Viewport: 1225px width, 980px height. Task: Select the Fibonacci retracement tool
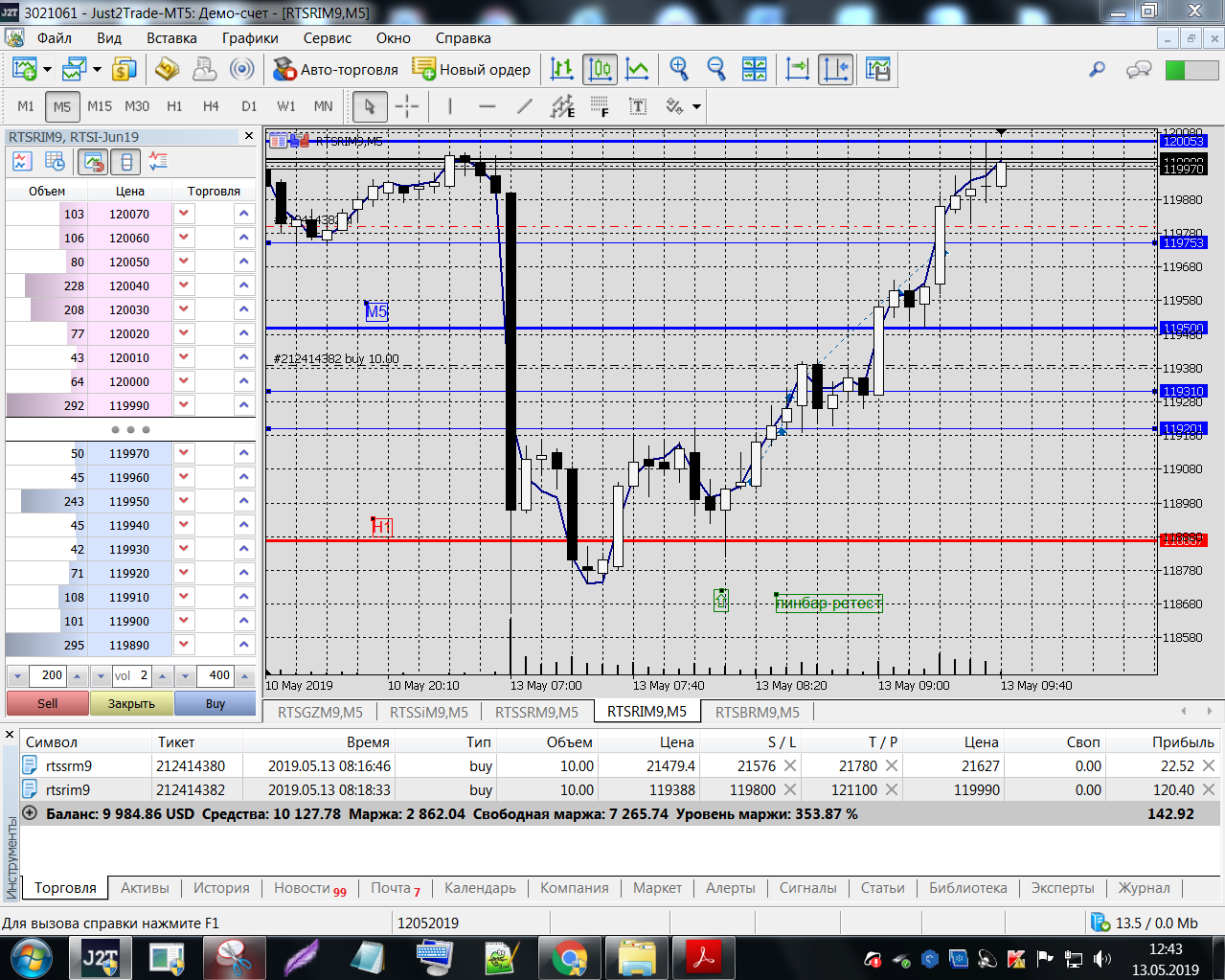point(600,106)
